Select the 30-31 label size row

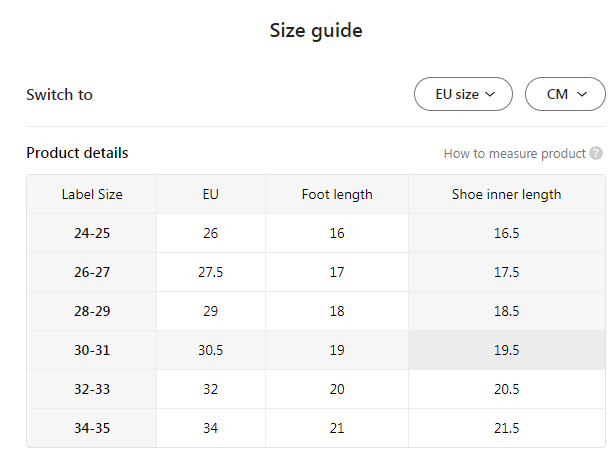[x=92, y=350]
